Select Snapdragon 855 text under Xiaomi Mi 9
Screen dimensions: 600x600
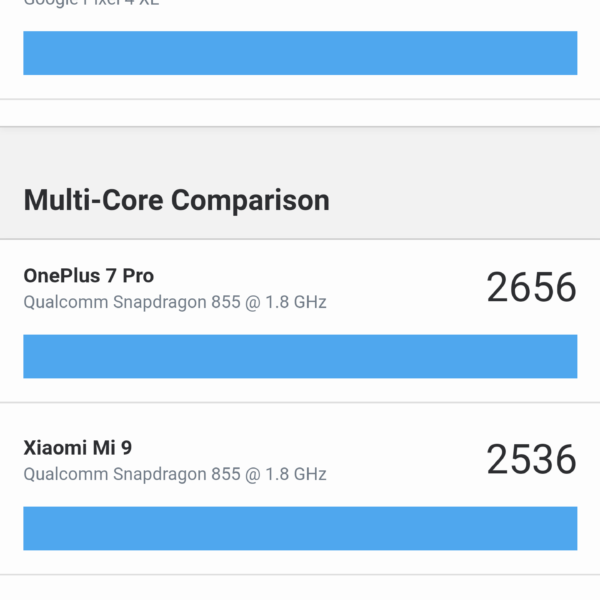[x=174, y=473]
